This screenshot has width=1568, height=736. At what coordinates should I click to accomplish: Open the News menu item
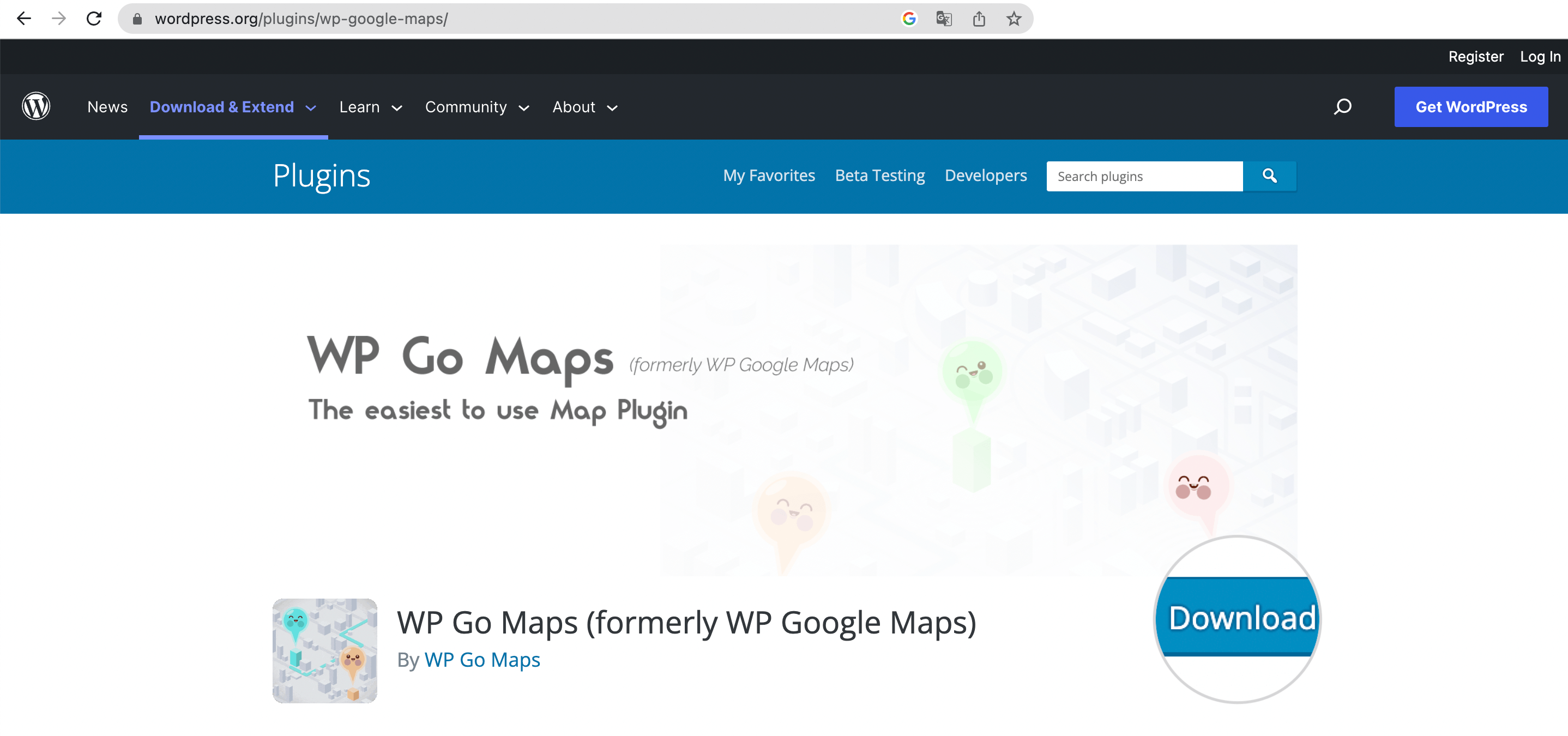click(107, 107)
